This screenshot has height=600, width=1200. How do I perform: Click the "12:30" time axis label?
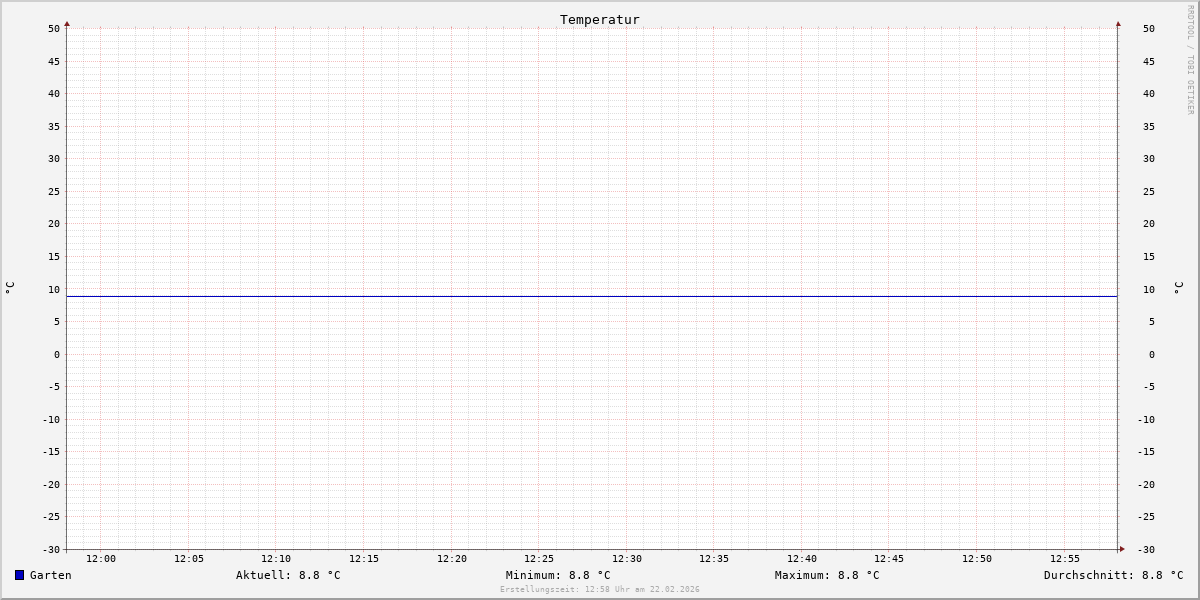tap(627, 559)
